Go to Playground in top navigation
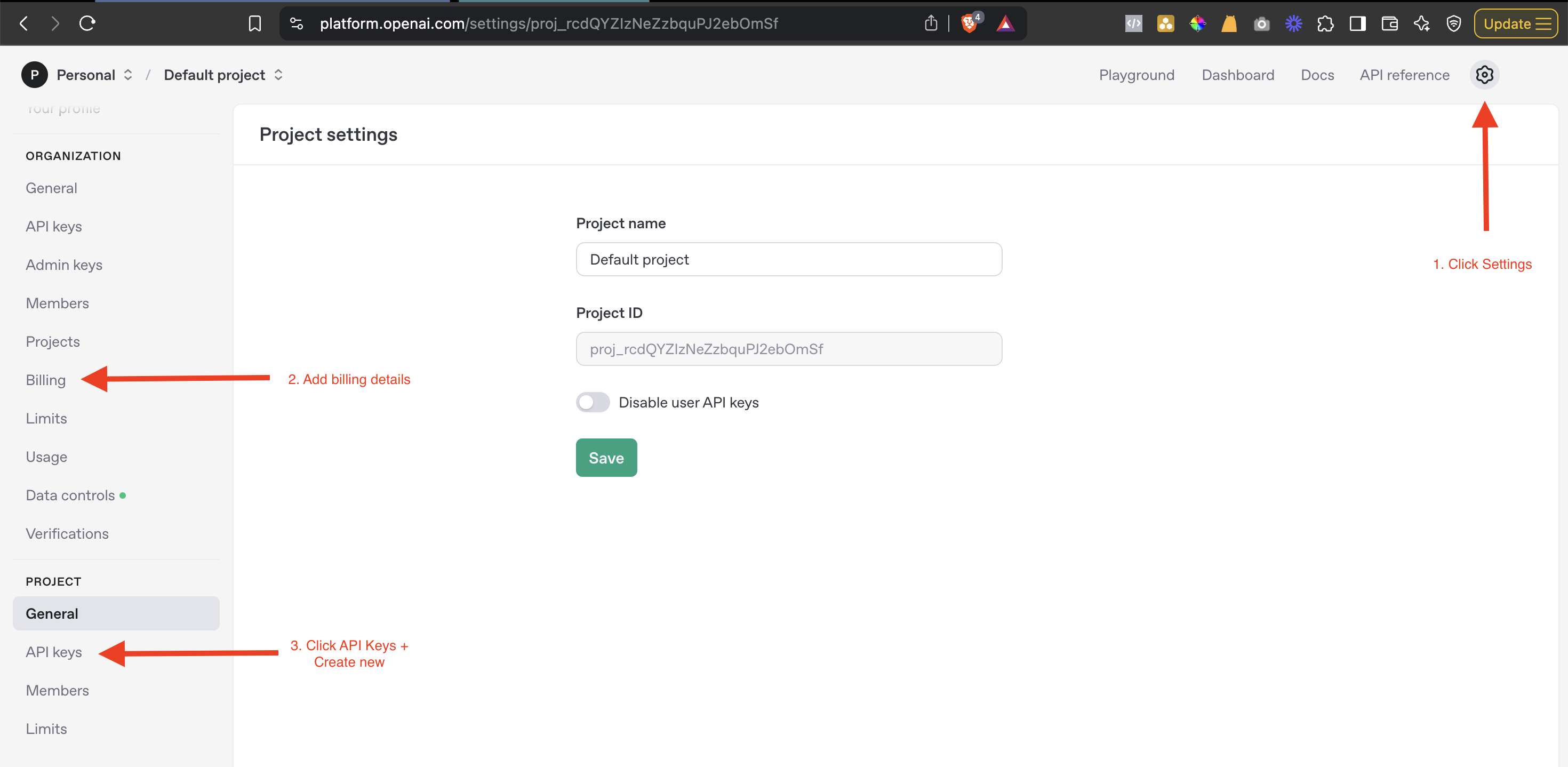Screen dimensions: 1568x767 (x=1137, y=75)
